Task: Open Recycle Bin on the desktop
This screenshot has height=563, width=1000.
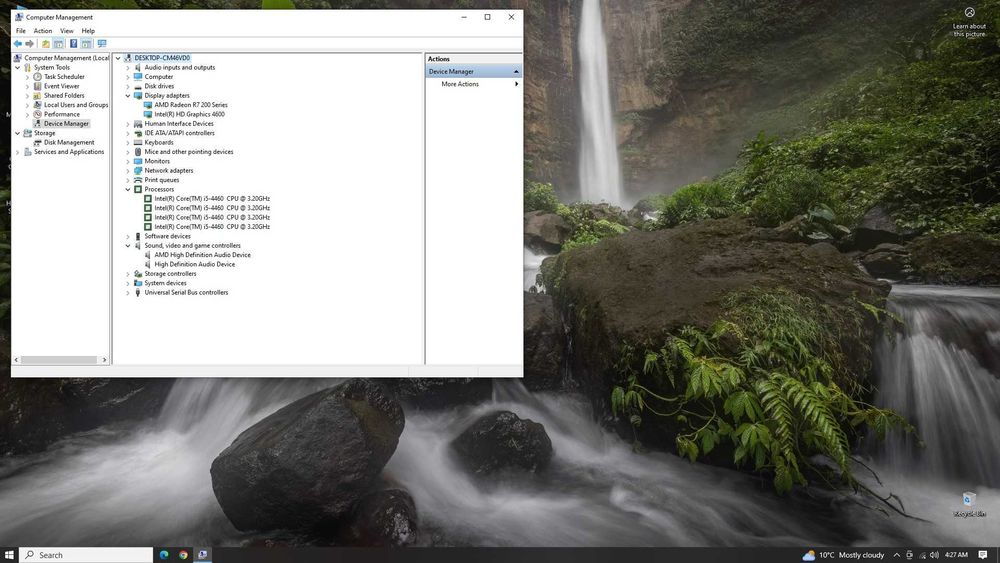Action: click(969, 504)
